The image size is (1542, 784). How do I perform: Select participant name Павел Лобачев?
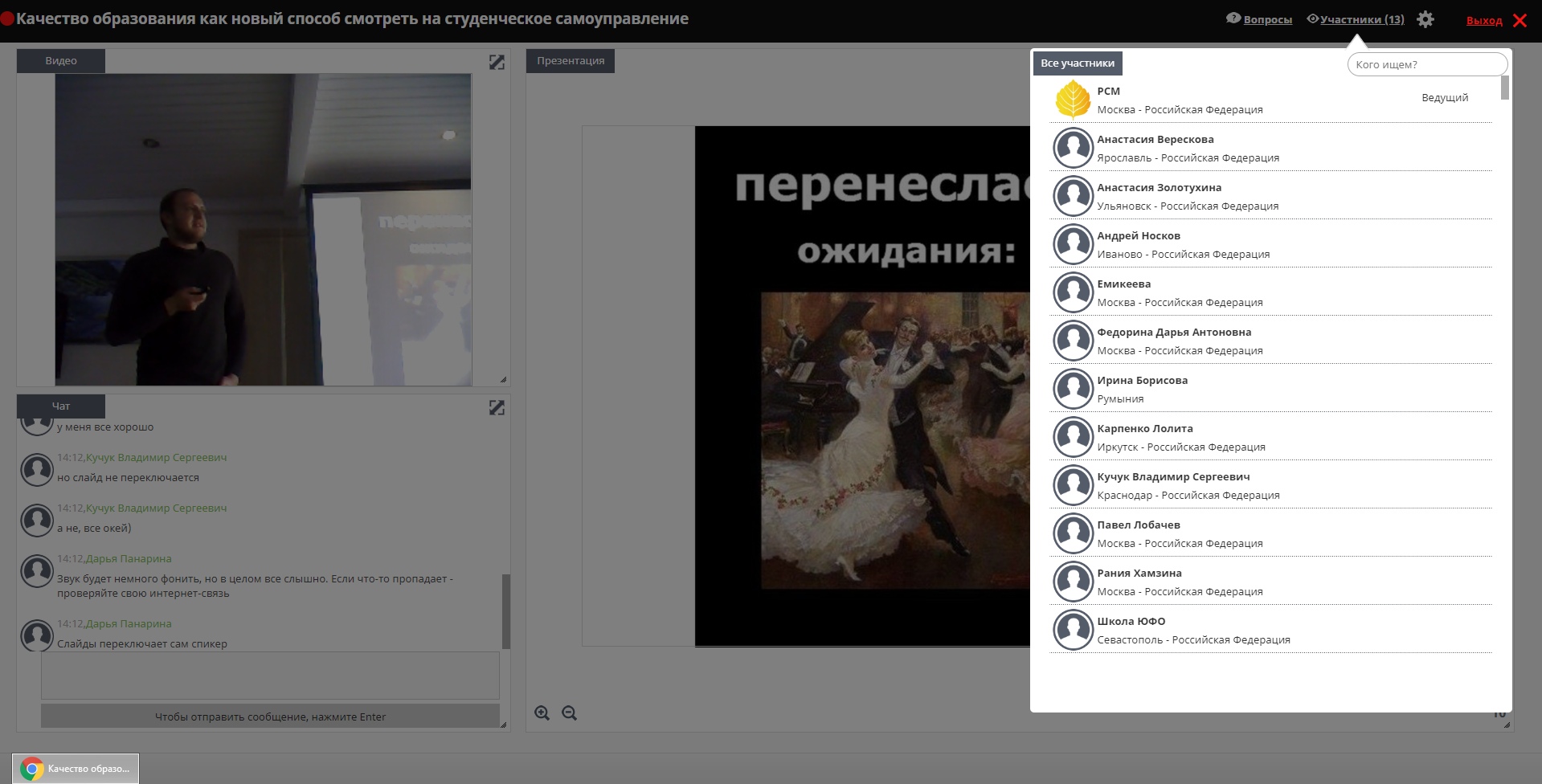(1139, 525)
